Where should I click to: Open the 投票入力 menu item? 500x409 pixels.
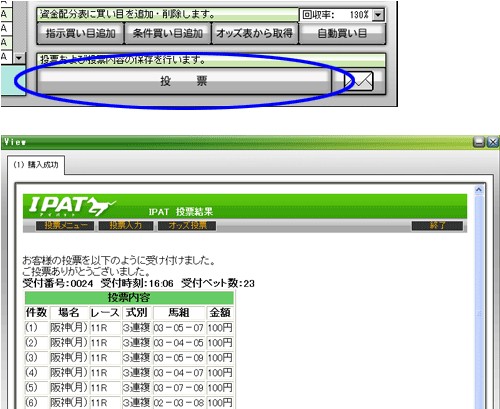pyautogui.click(x=126, y=225)
